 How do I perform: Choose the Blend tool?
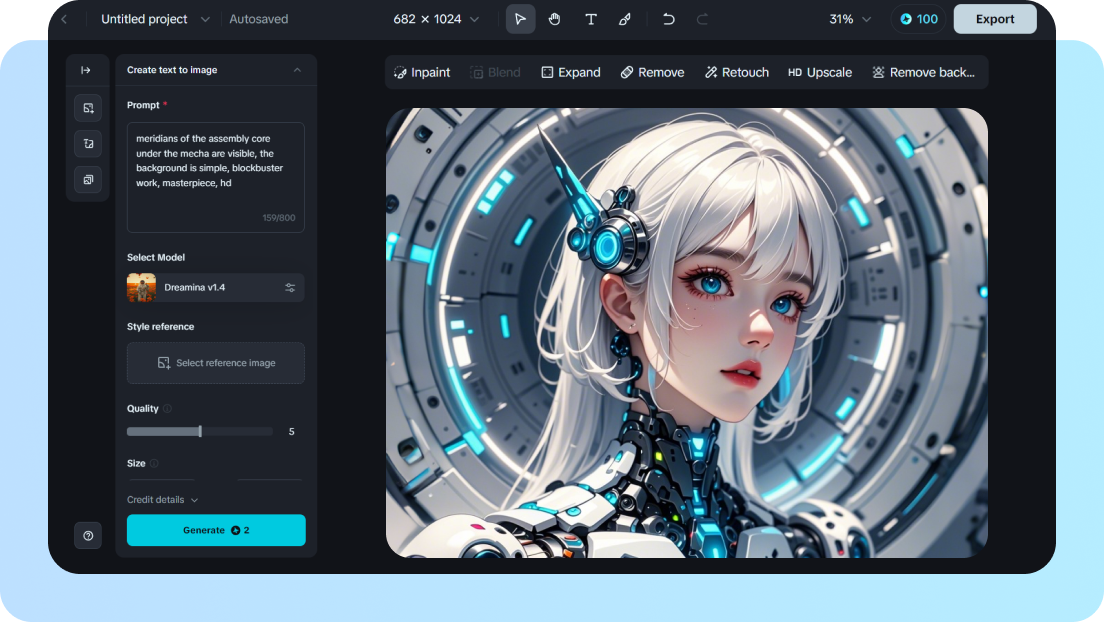[495, 73]
